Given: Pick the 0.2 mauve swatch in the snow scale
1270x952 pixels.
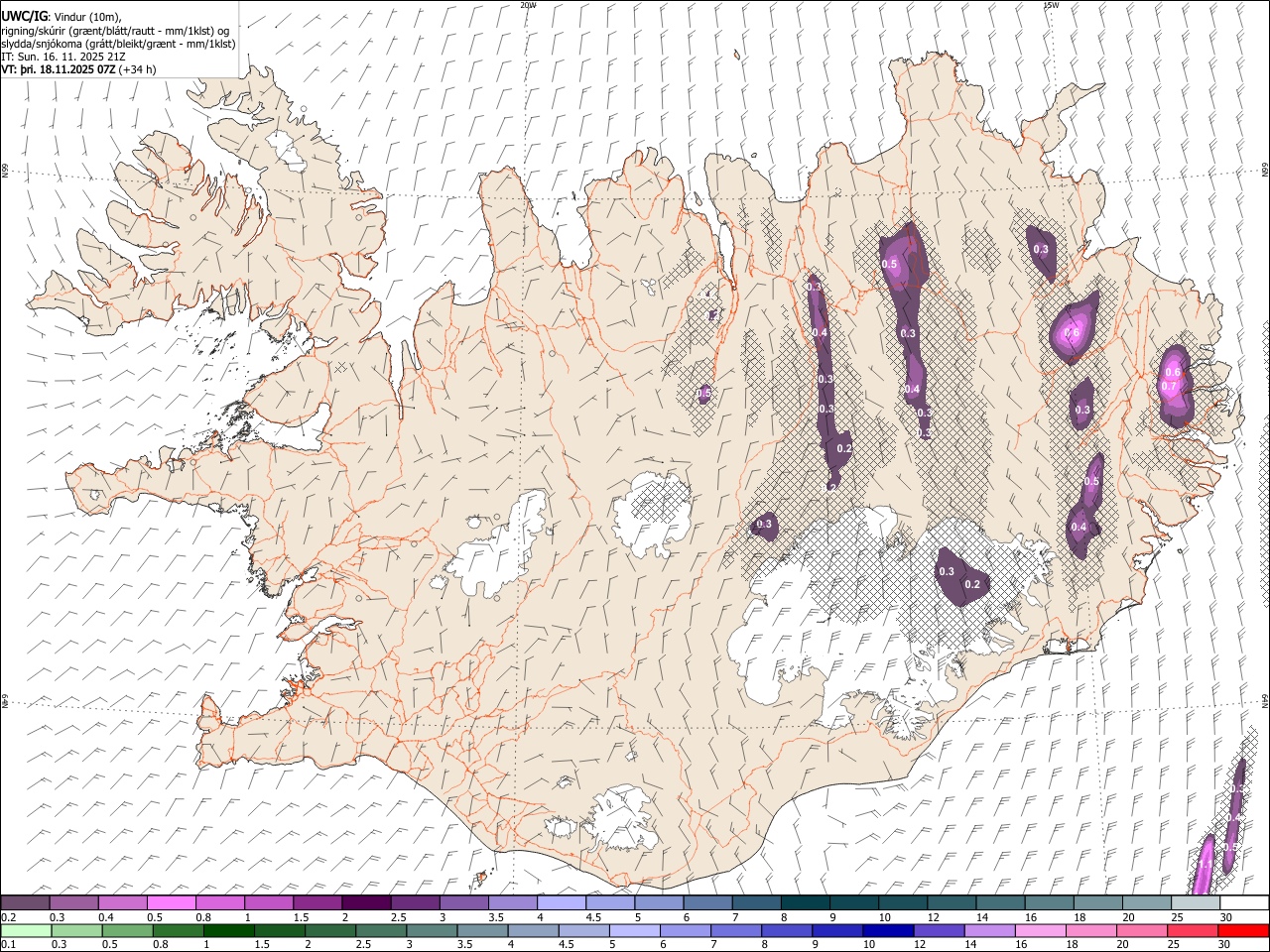Looking at the screenshot, I should tap(25, 902).
